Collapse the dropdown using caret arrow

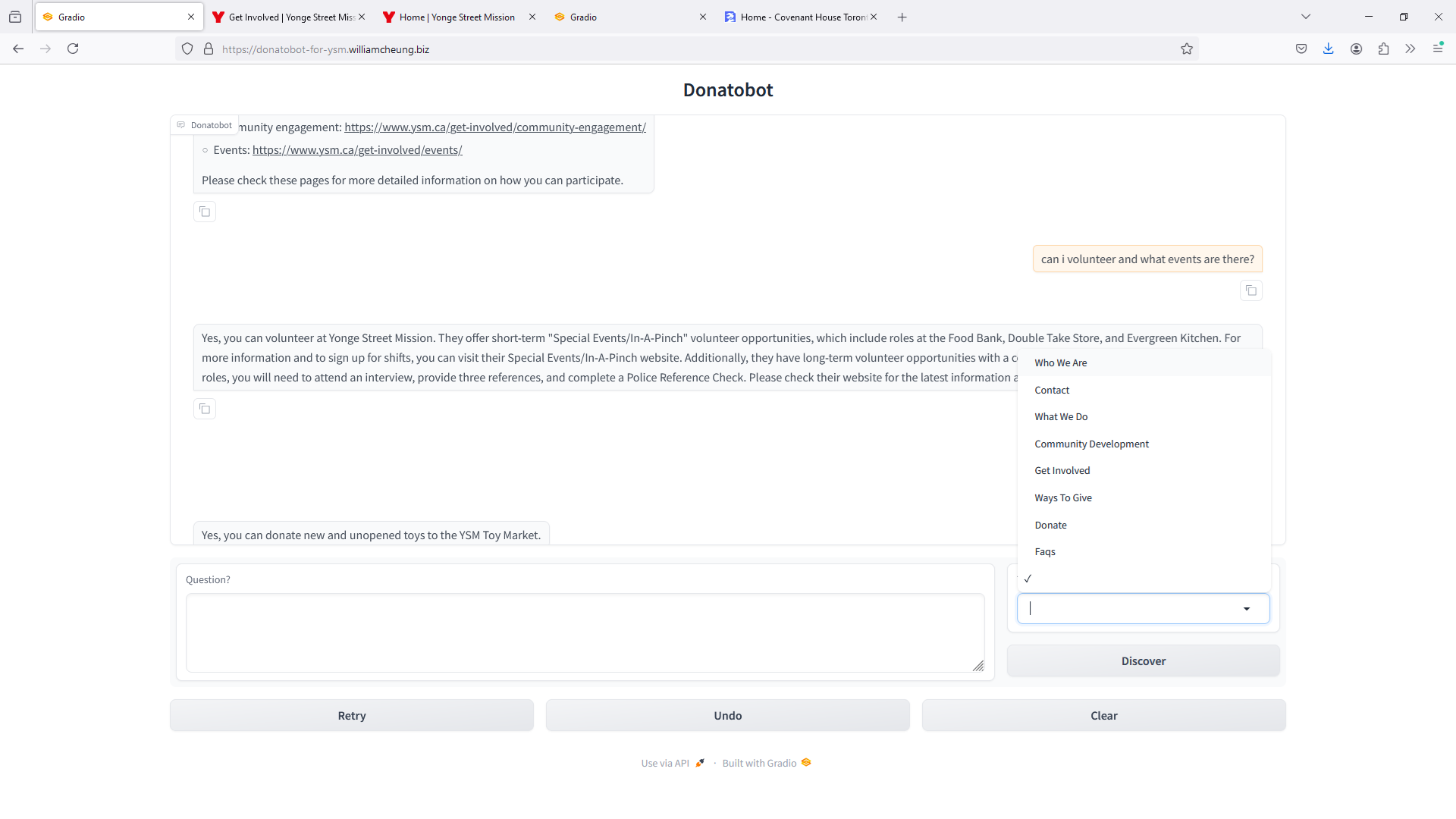click(1247, 609)
